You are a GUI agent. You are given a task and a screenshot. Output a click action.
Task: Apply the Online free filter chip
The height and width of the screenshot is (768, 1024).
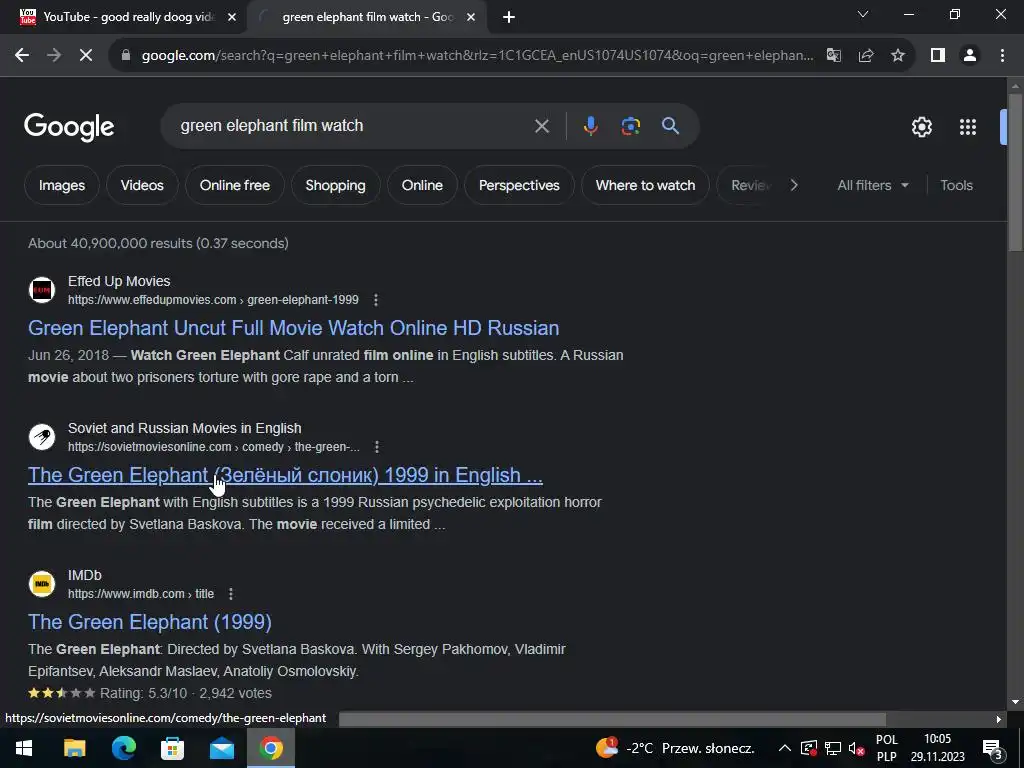[234, 185]
